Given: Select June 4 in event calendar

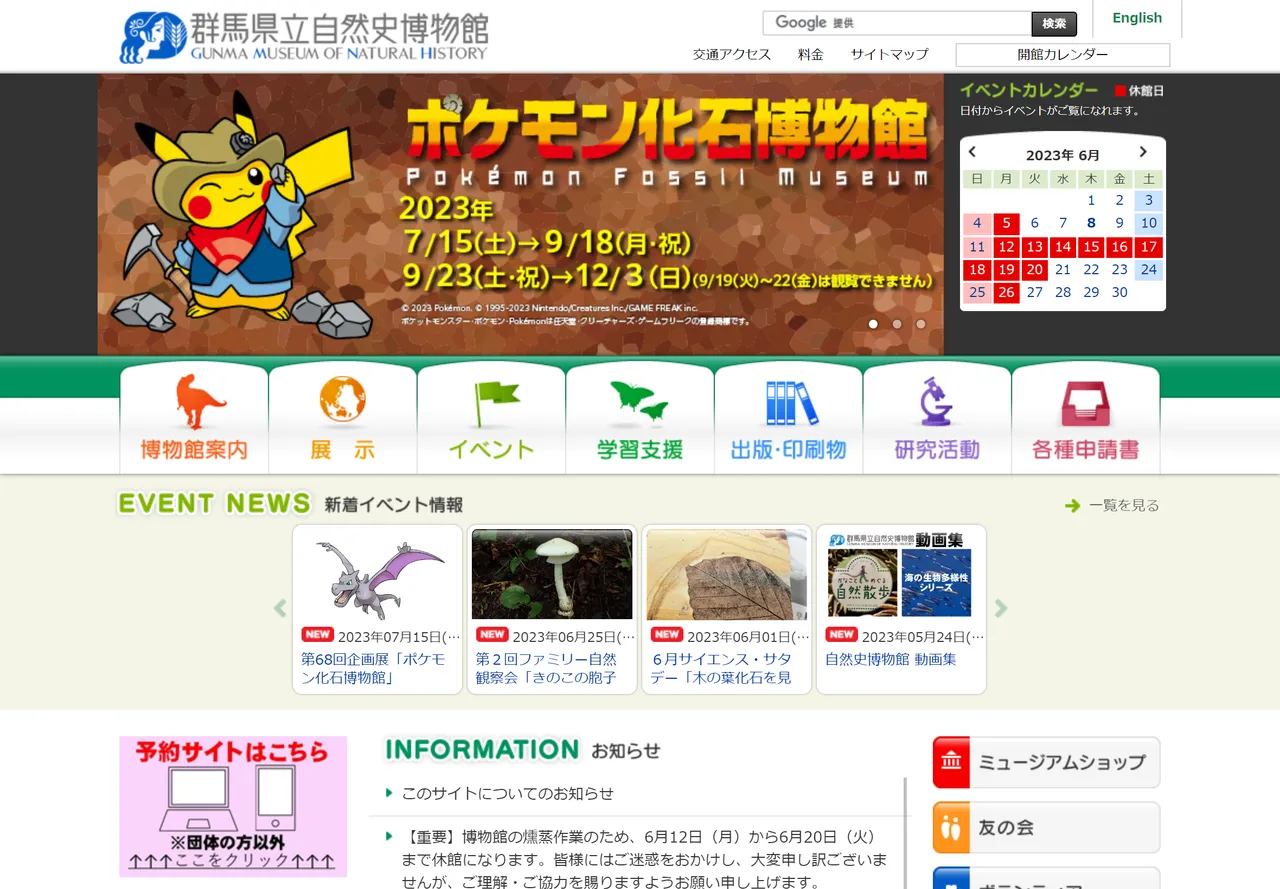Looking at the screenshot, I should [x=978, y=223].
